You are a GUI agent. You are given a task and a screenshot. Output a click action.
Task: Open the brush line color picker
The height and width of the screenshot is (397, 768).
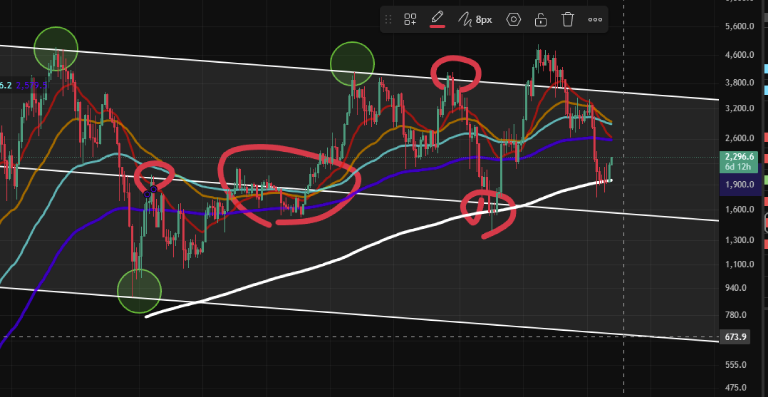pos(437,20)
